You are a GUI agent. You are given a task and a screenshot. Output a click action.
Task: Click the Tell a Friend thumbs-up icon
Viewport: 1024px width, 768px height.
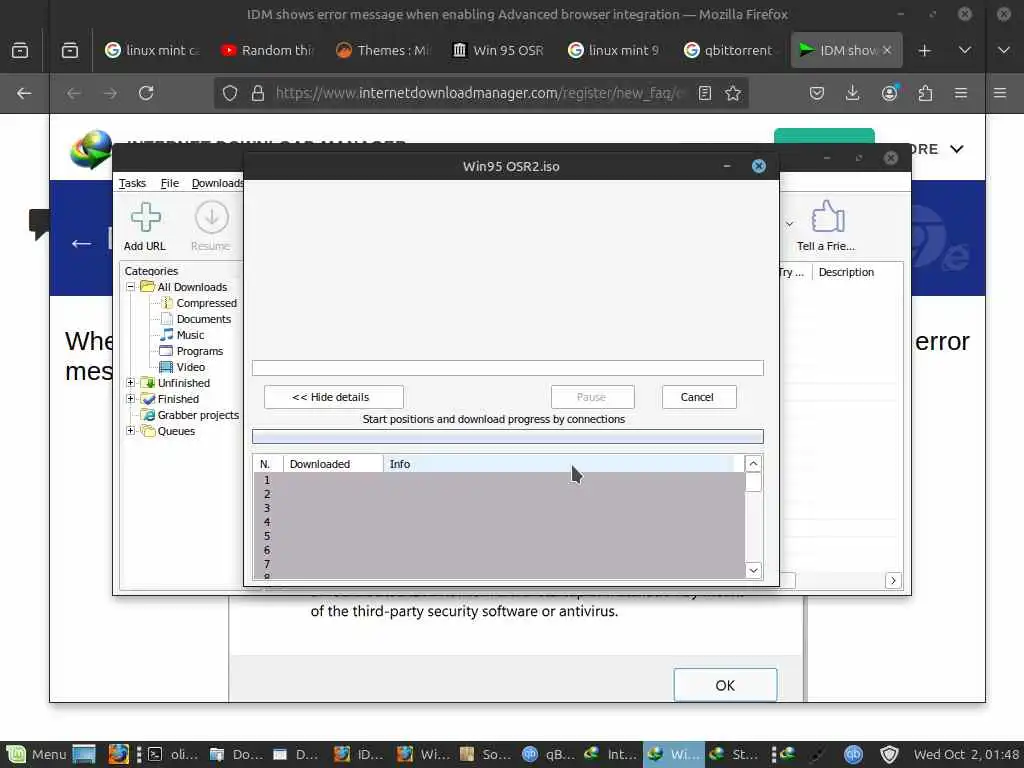coord(827,216)
